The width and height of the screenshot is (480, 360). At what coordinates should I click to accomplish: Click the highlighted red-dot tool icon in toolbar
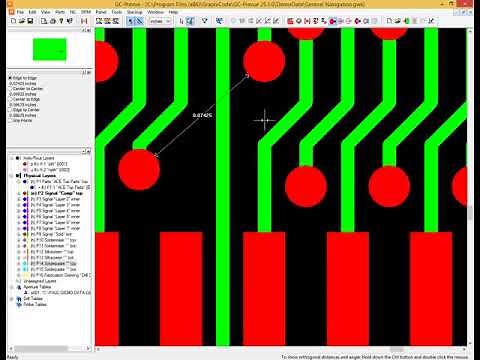click(x=332, y=21)
